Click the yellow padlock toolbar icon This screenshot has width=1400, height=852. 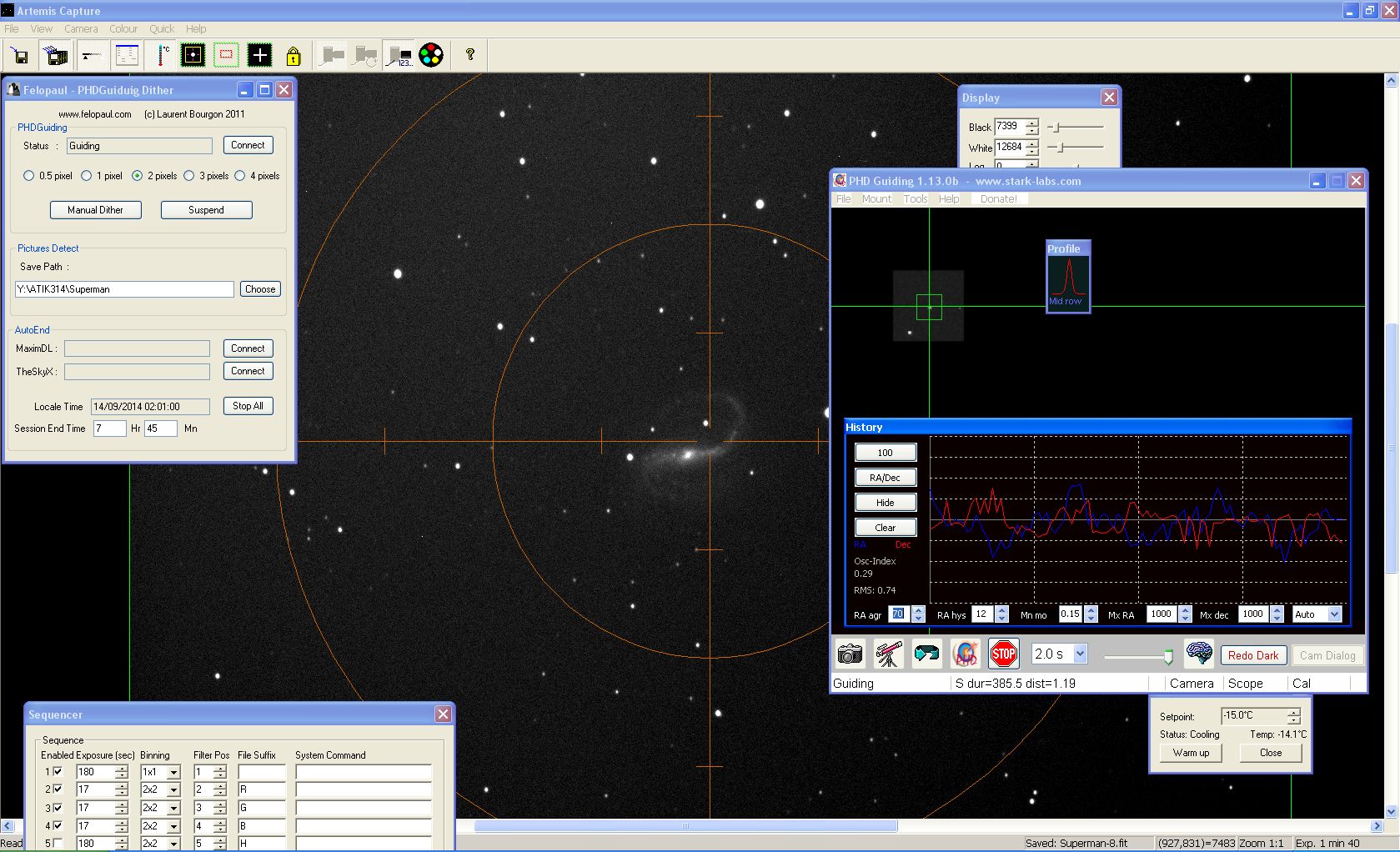[293, 56]
